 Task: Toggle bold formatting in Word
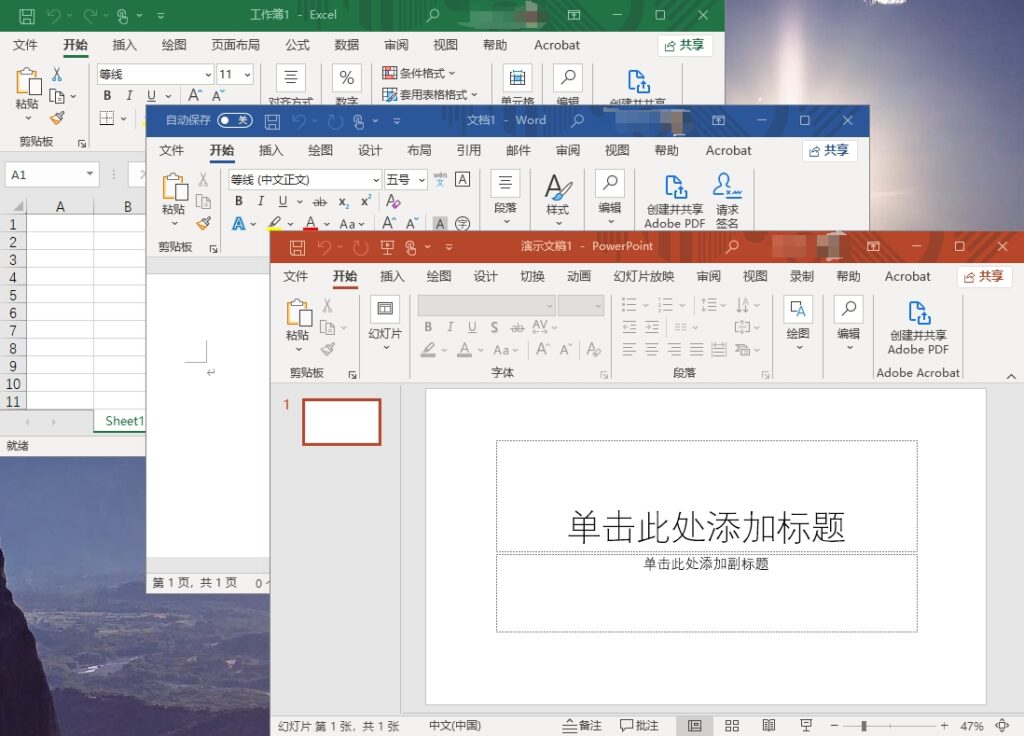238,201
